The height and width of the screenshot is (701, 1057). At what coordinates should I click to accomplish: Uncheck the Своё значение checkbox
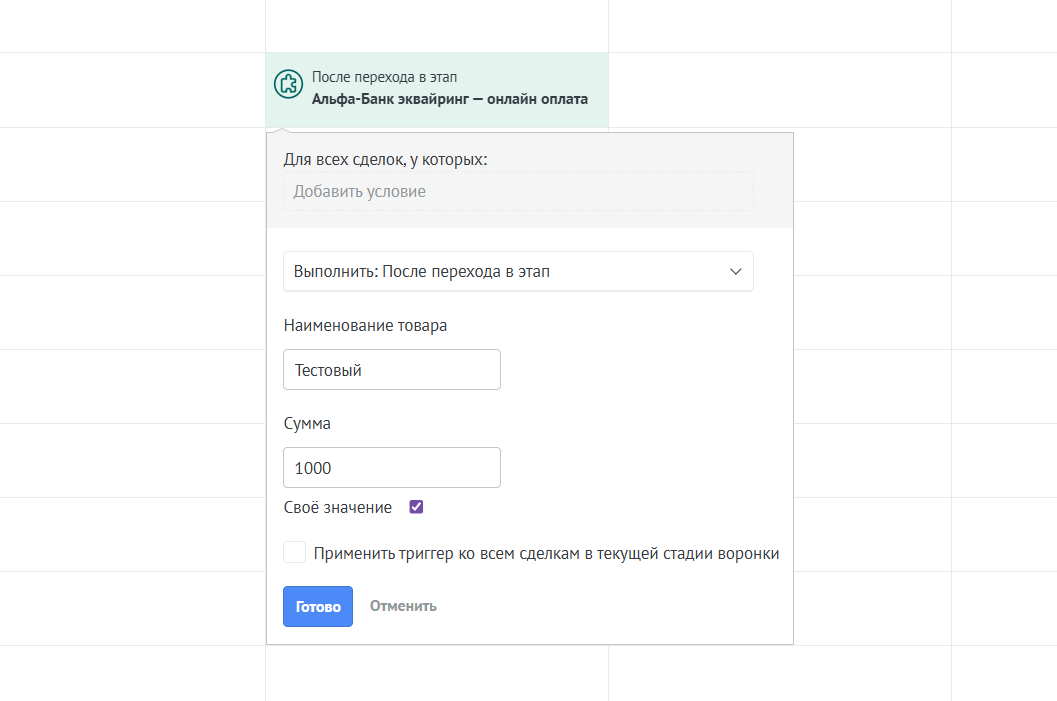coord(417,507)
